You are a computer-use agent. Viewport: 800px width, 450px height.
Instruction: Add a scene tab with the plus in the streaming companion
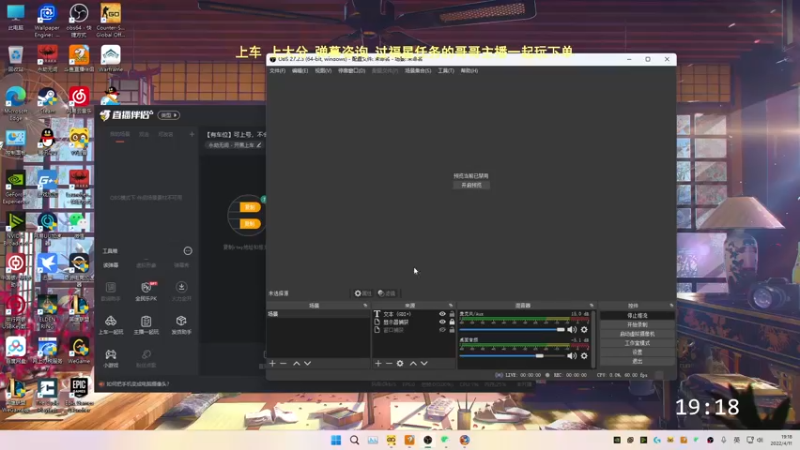point(192,134)
